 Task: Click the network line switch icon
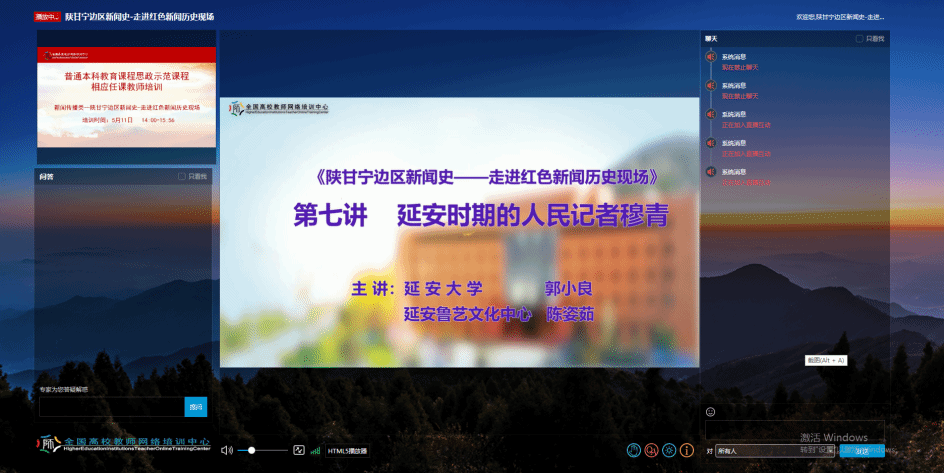298,450
